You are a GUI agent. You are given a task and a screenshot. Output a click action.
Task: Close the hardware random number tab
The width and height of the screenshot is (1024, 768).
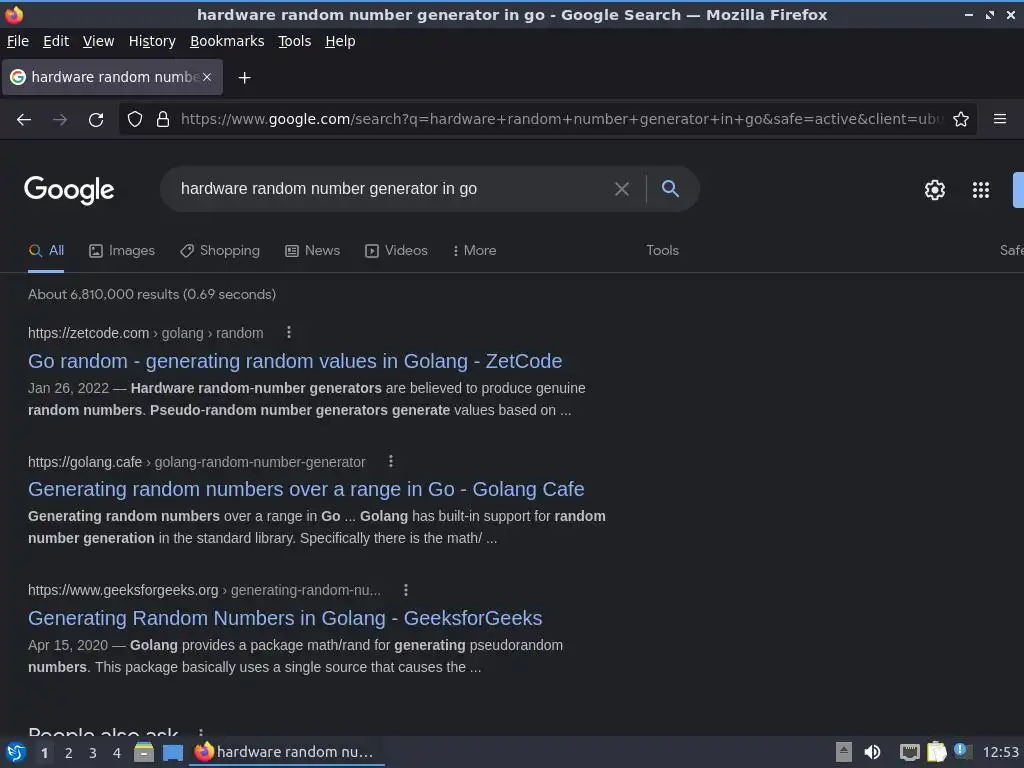click(206, 77)
